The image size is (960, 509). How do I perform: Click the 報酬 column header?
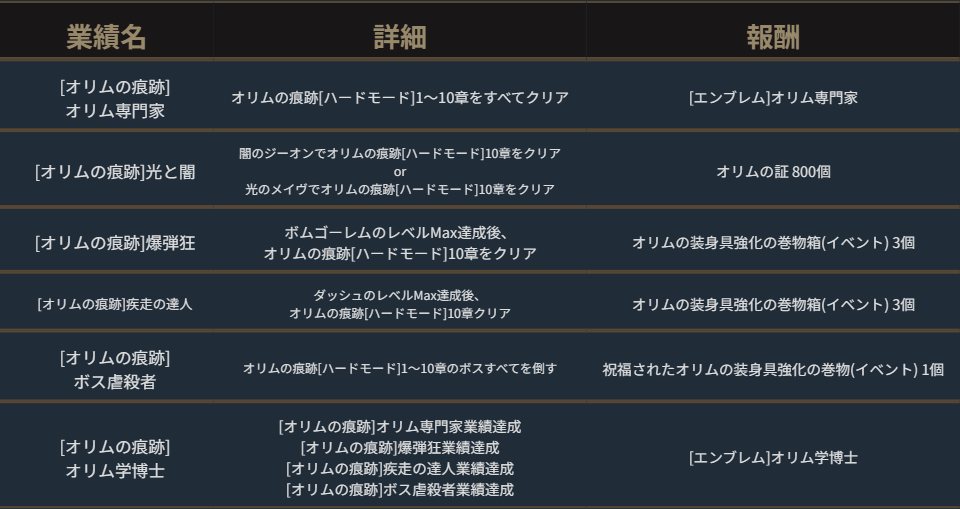(772, 37)
